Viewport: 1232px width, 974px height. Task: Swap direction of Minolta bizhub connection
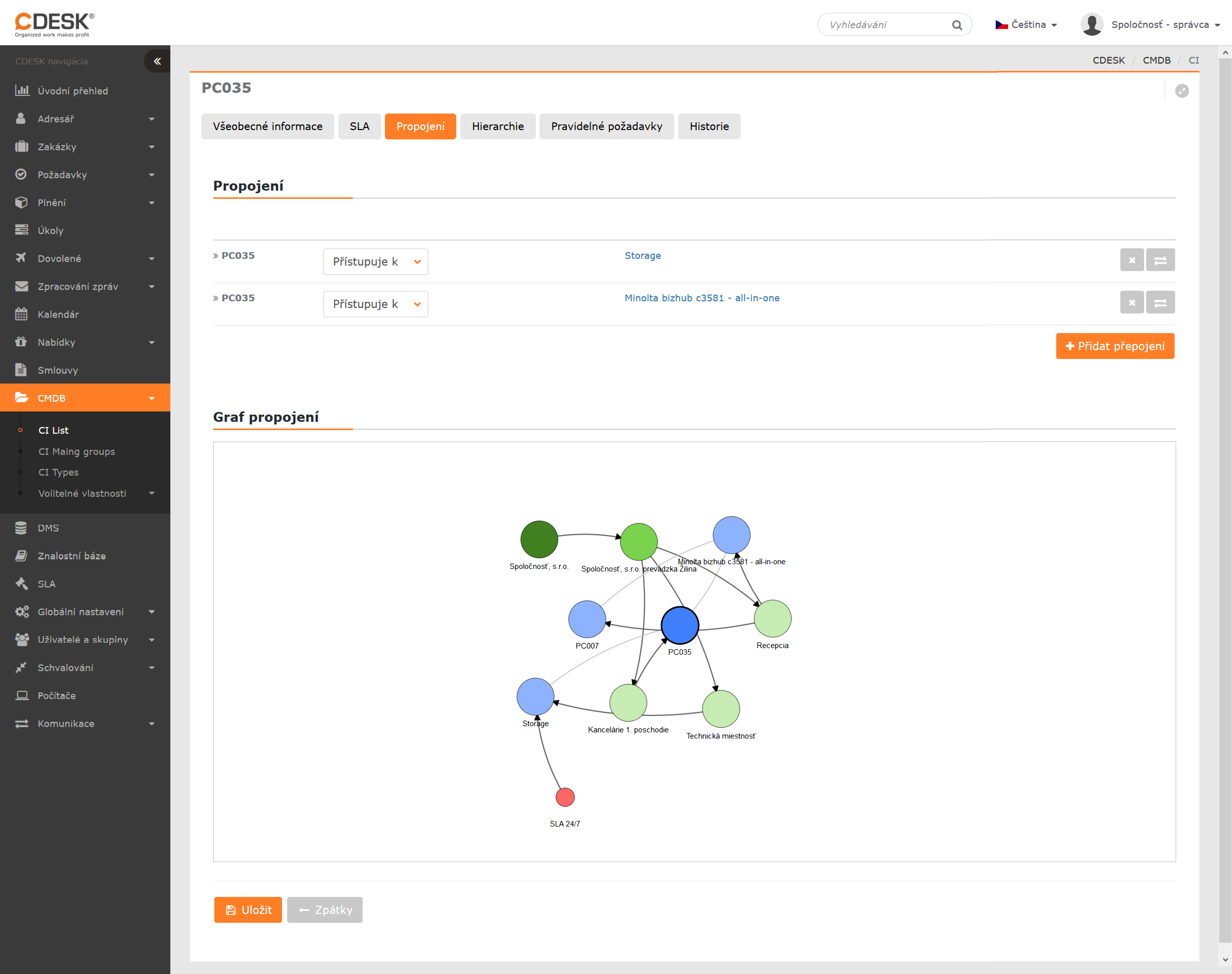pyautogui.click(x=1160, y=303)
